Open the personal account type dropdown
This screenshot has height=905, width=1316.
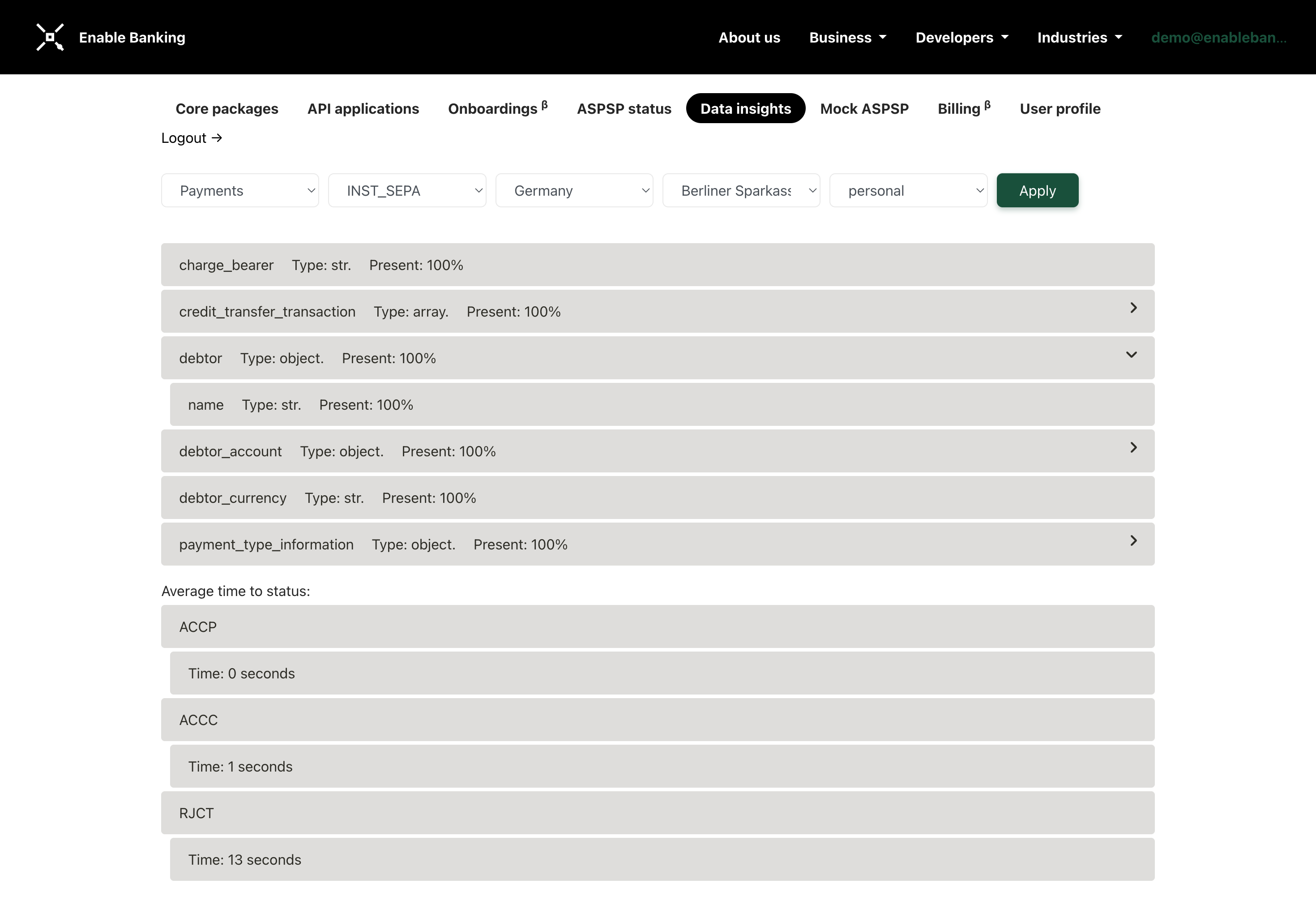[909, 190]
